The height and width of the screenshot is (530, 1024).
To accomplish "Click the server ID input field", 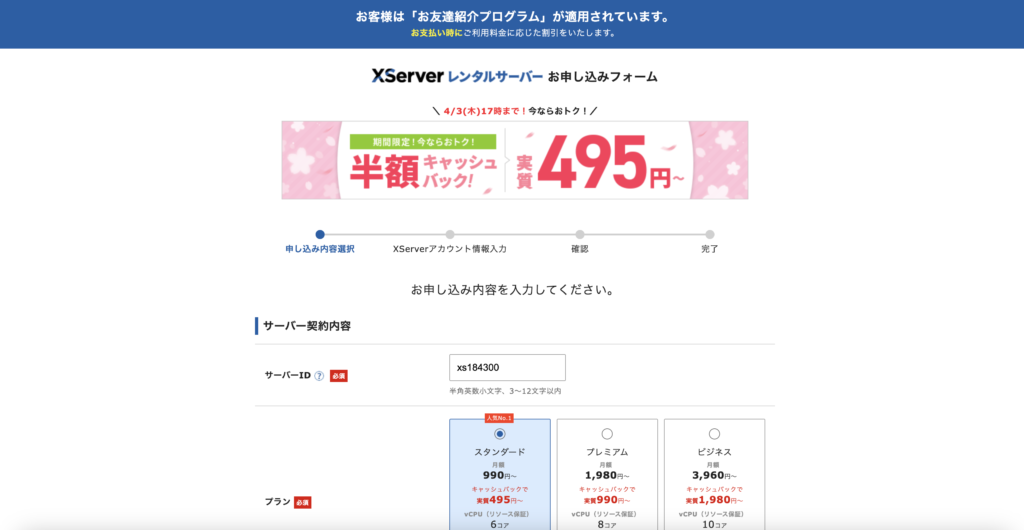I will click(x=507, y=367).
